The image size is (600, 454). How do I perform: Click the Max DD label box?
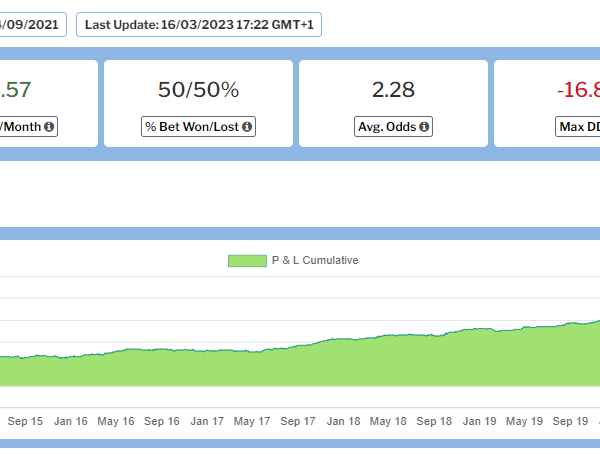point(578,127)
